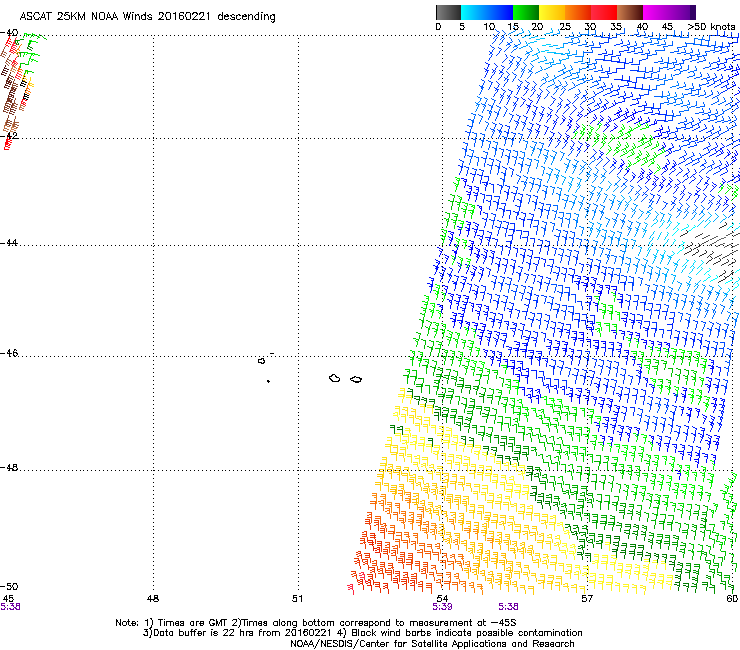Click the '60' longitude axis label
Screen dimensions: 740x650
coord(732,599)
